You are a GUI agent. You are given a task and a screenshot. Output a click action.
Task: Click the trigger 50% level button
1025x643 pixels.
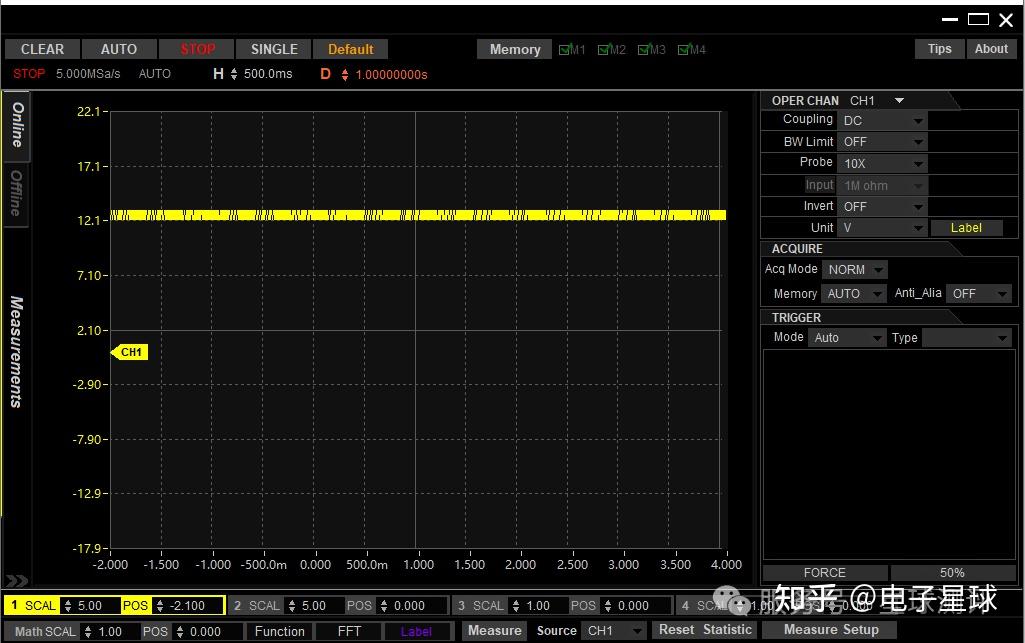[951, 573]
